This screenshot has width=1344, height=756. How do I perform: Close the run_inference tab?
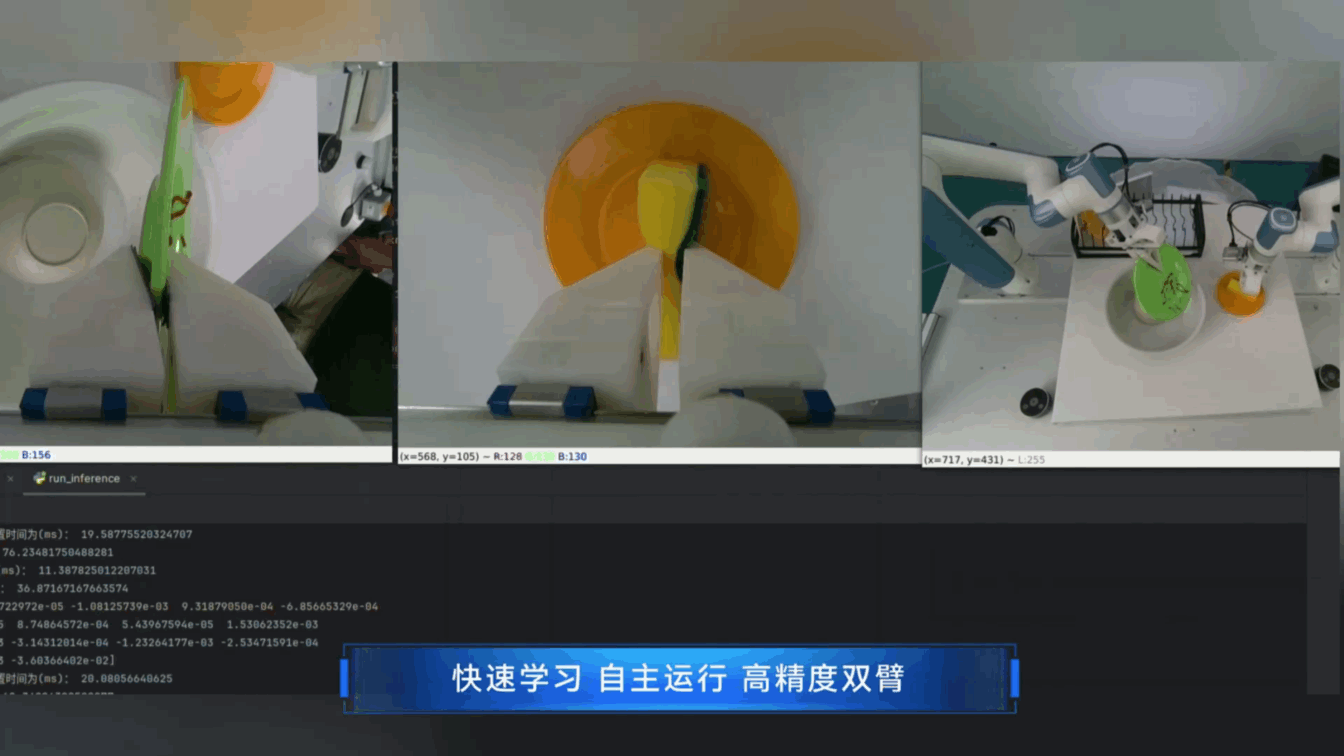pyautogui.click(x=134, y=479)
